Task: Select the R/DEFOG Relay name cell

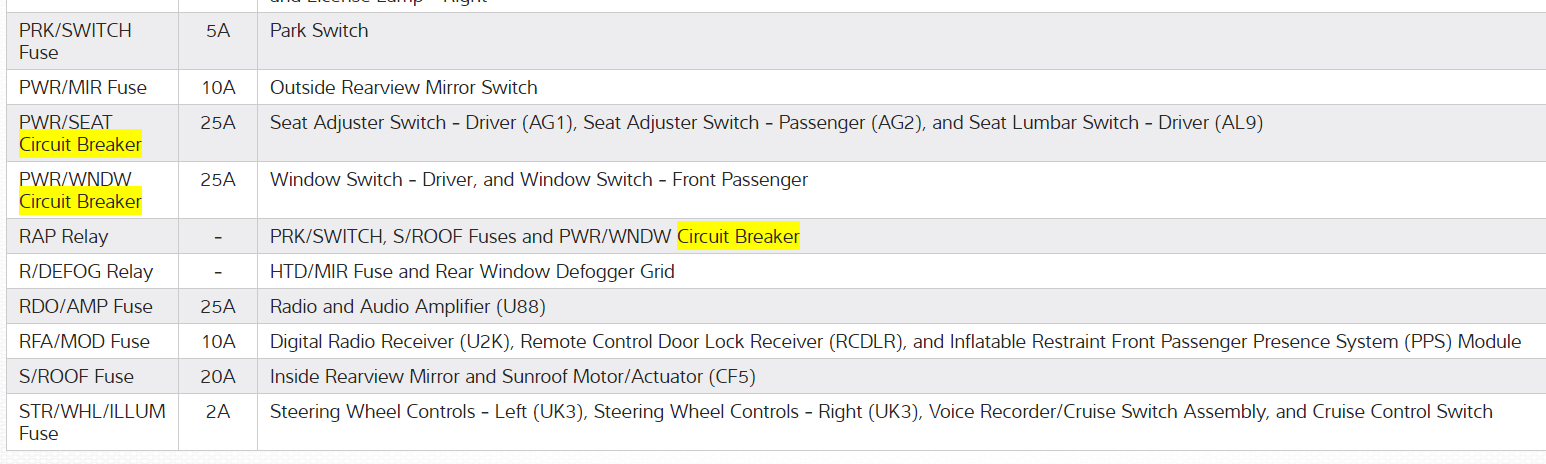Action: tap(86, 272)
